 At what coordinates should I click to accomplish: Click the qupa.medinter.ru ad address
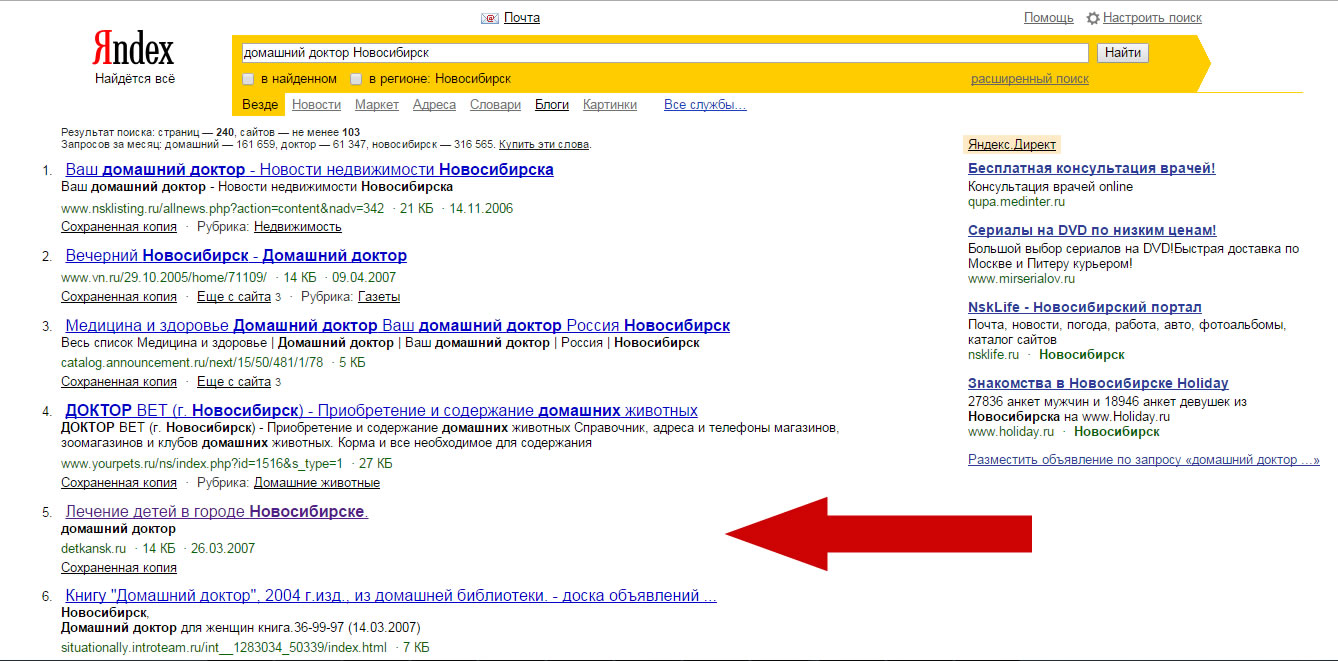tap(1016, 202)
